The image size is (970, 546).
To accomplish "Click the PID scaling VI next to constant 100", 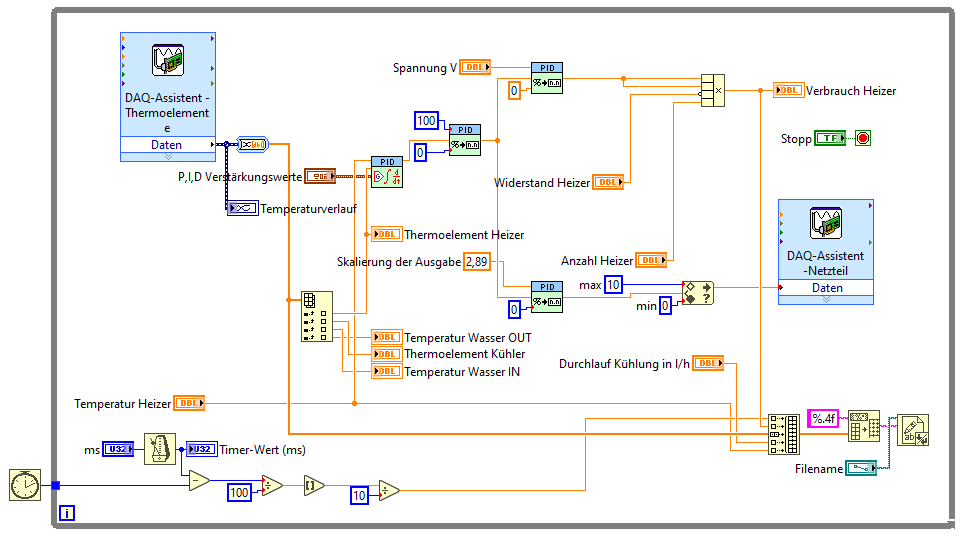I will tap(465, 140).
